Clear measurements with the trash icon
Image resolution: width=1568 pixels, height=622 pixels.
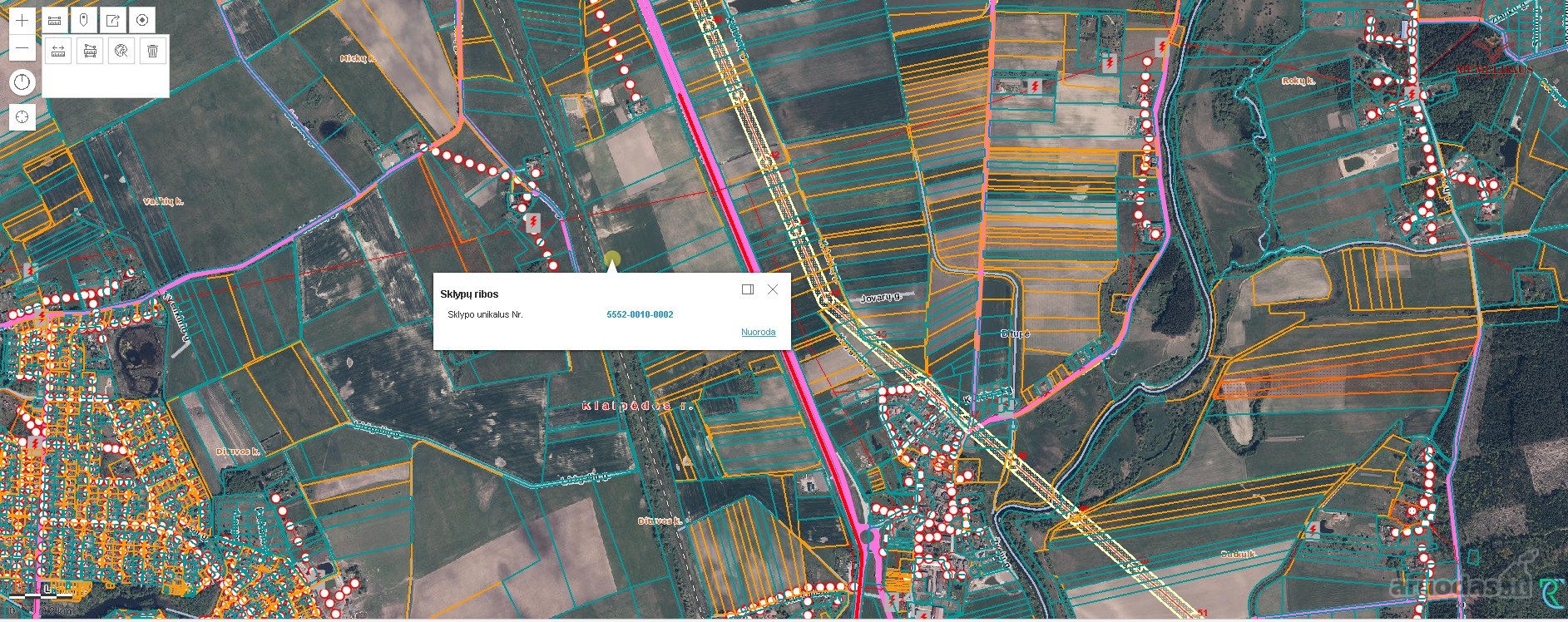[x=152, y=51]
